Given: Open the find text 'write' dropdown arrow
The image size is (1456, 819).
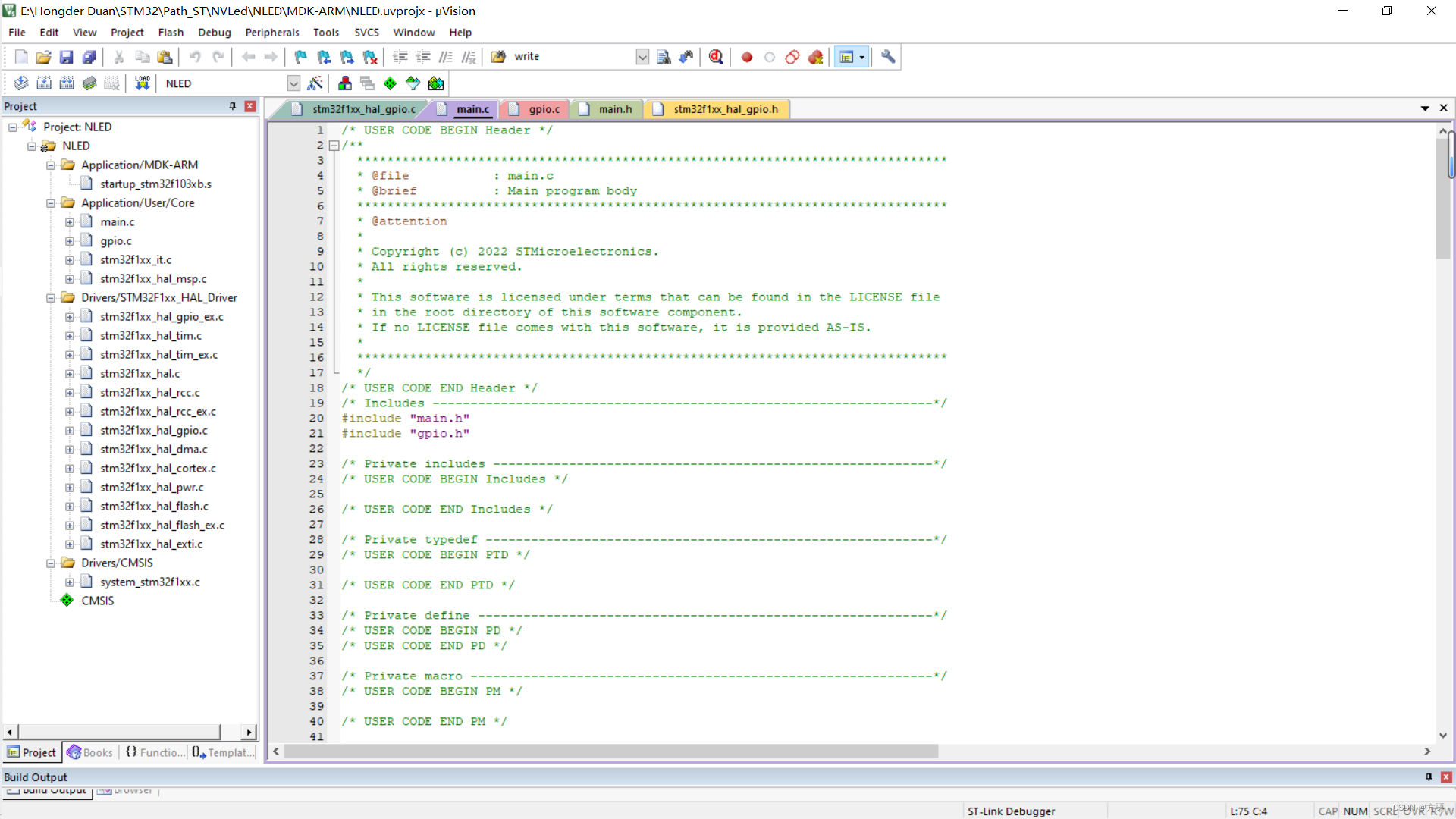Looking at the screenshot, I should [642, 57].
